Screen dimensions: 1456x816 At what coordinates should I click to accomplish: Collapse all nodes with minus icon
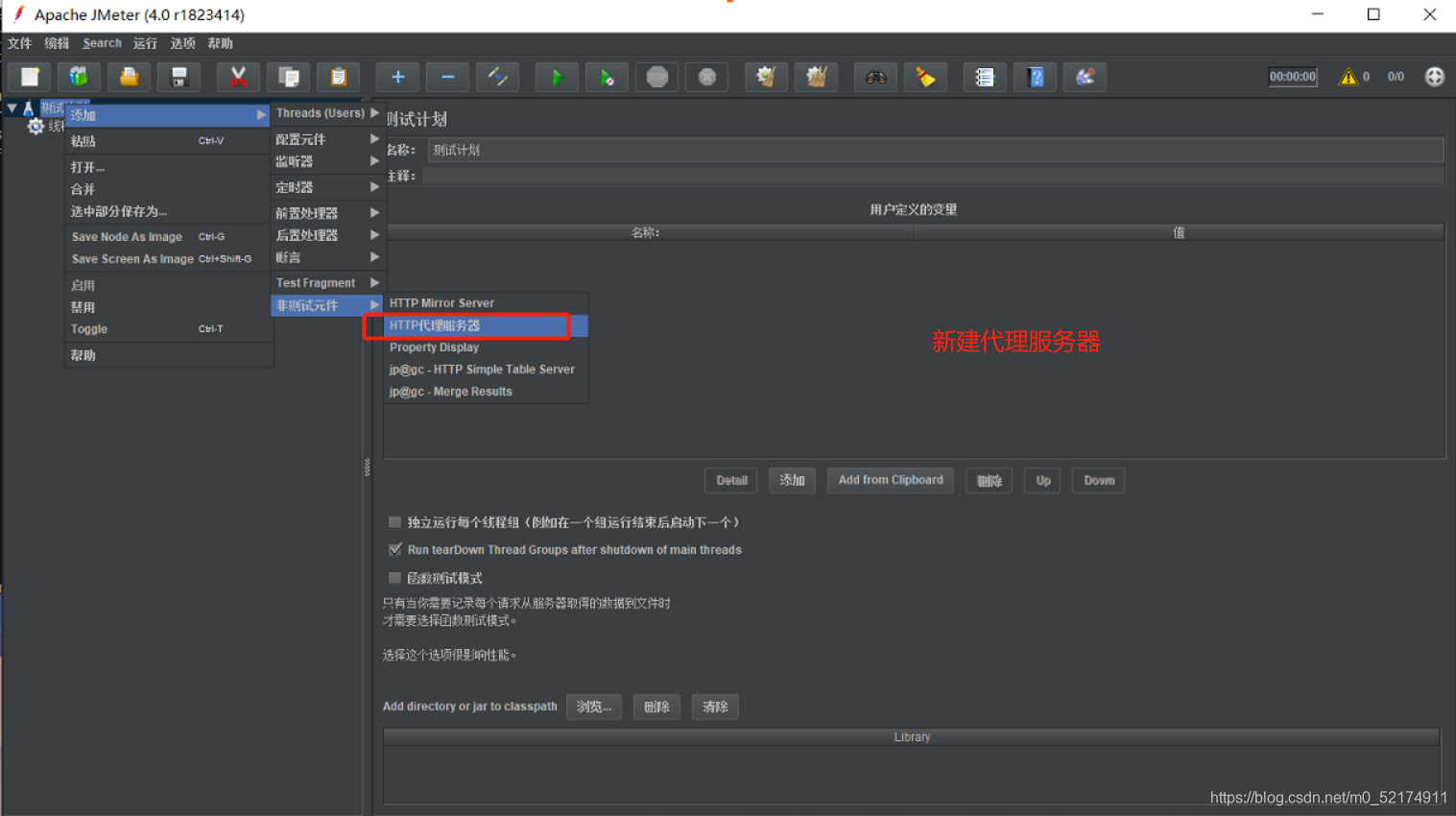point(447,77)
